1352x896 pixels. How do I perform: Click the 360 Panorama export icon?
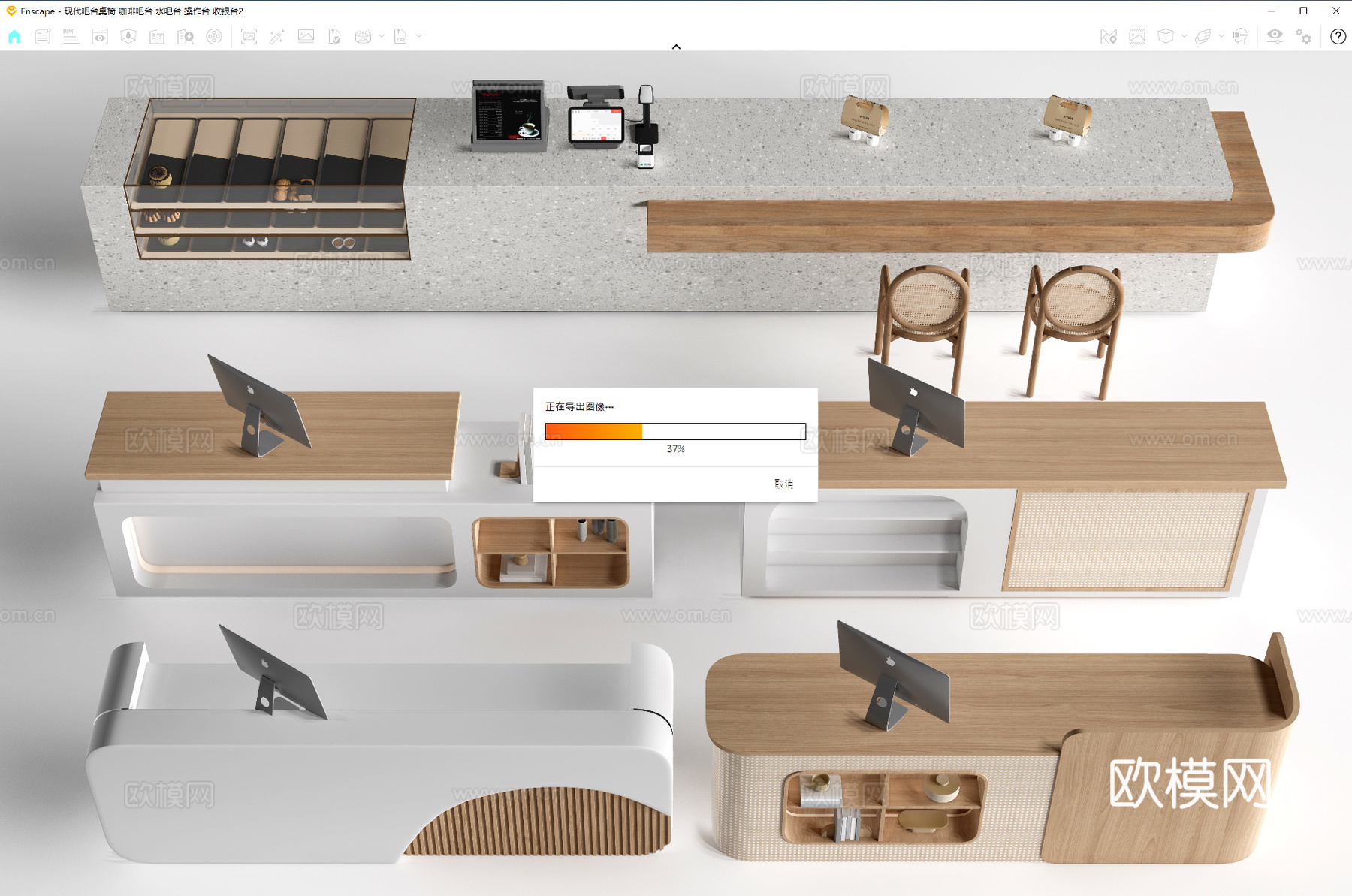363,36
